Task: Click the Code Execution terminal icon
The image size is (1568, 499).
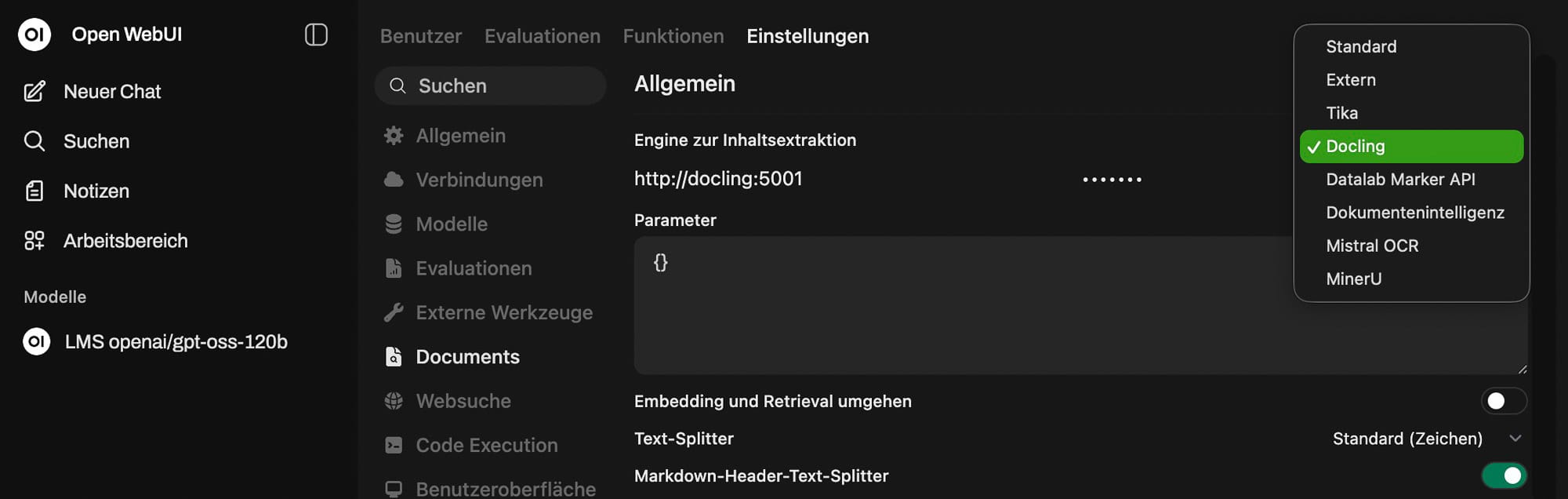Action: tap(394, 445)
